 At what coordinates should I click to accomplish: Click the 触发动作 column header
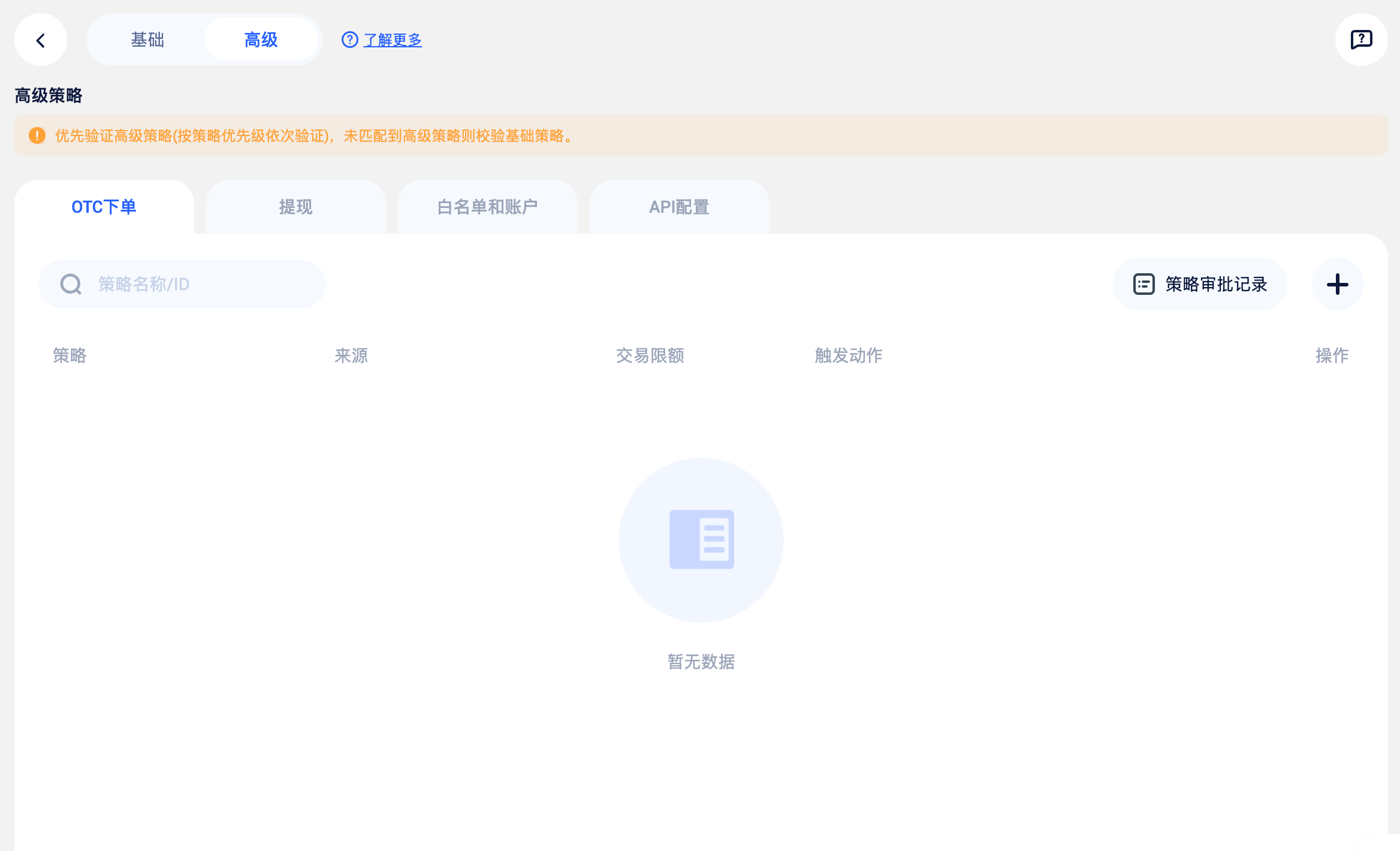coord(848,355)
